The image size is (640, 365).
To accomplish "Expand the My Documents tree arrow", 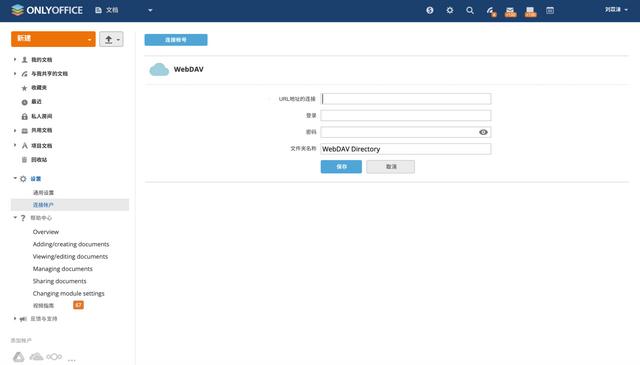I will pyautogui.click(x=15, y=60).
